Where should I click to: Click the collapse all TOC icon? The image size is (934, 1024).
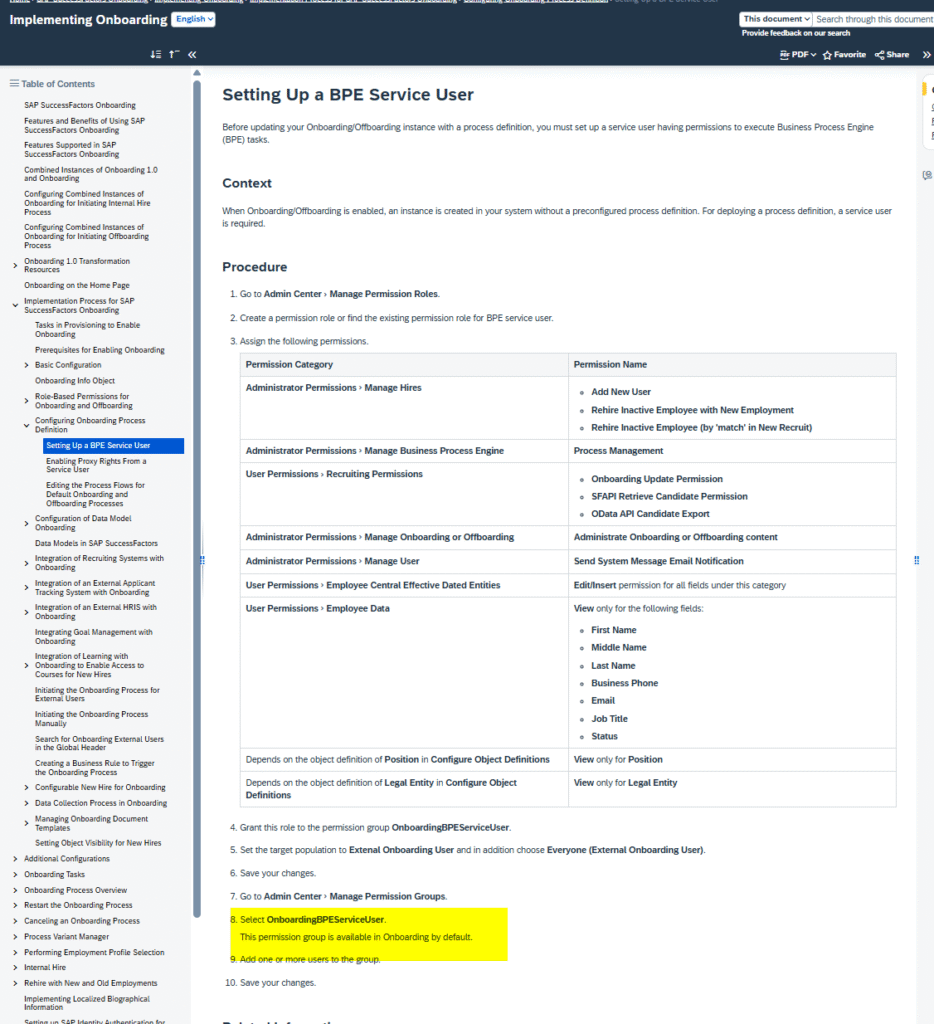174,55
